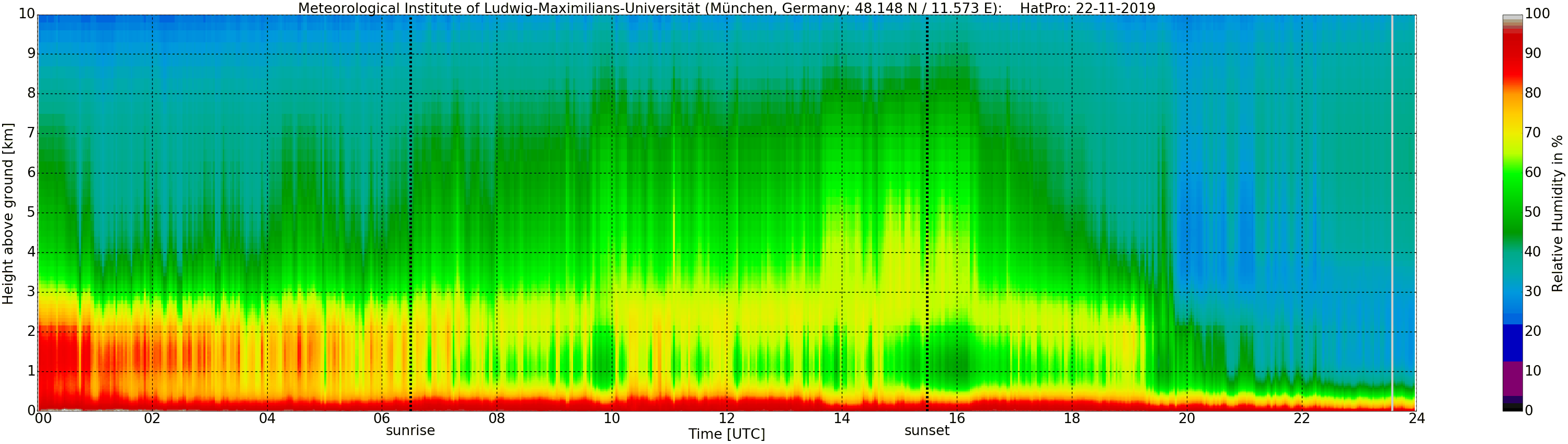Click height-axis tick label "5"

[x=31, y=212]
